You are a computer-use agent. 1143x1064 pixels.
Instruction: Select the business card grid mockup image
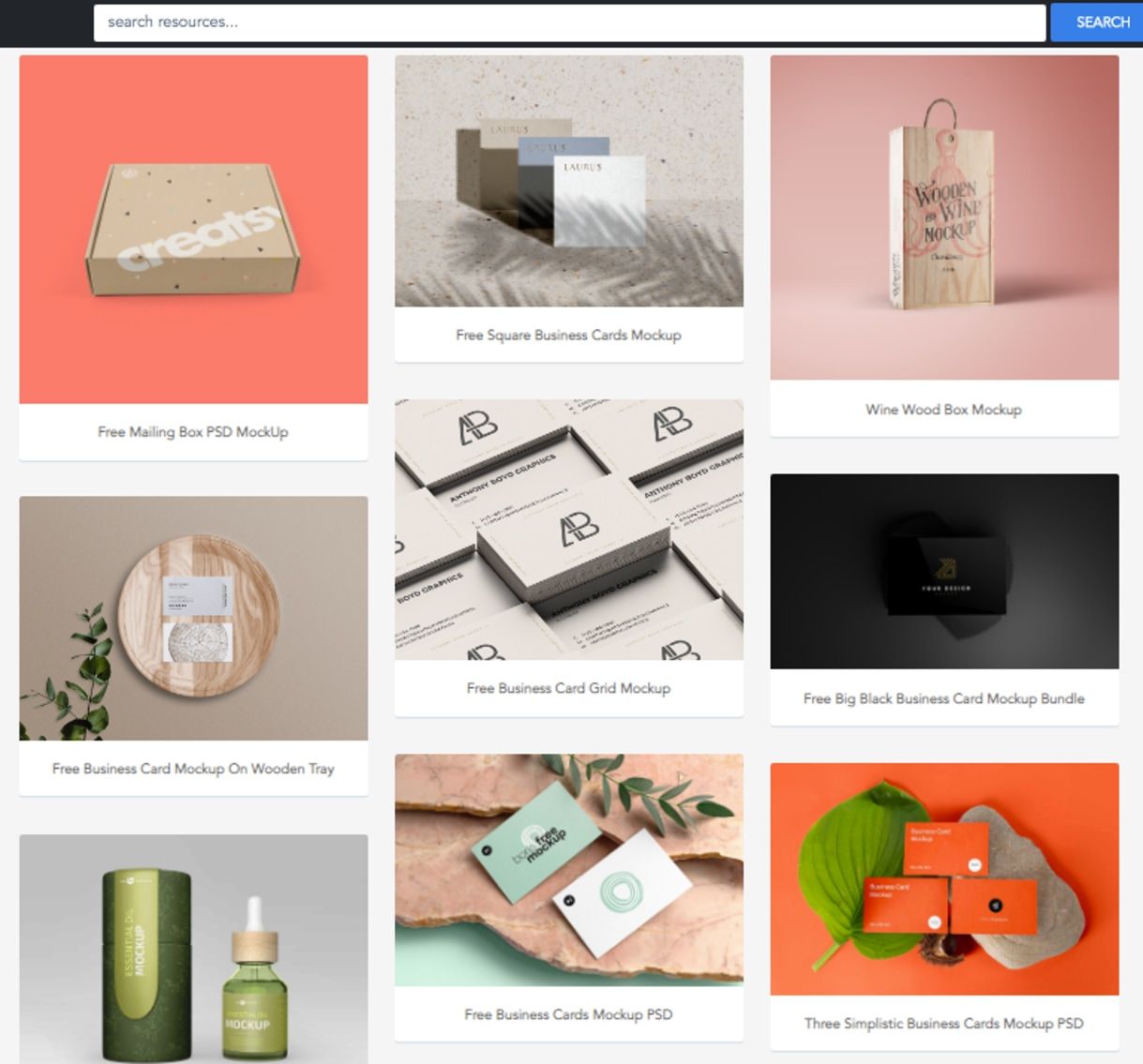point(569,530)
